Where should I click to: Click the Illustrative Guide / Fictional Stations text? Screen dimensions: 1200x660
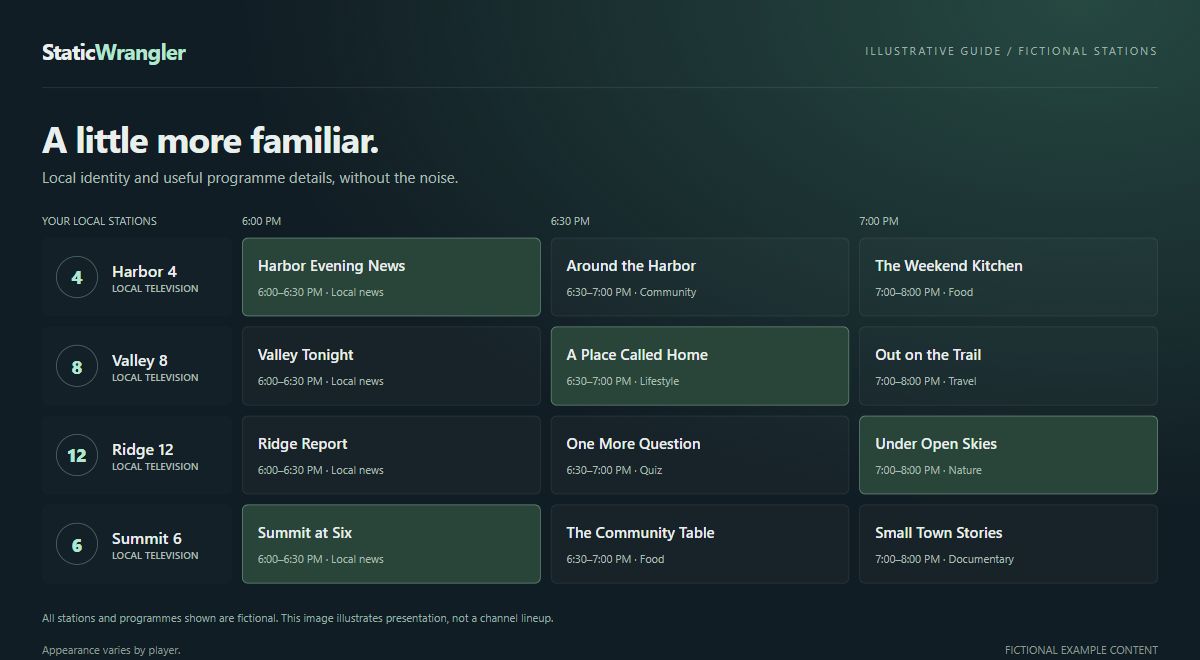[x=1011, y=51]
